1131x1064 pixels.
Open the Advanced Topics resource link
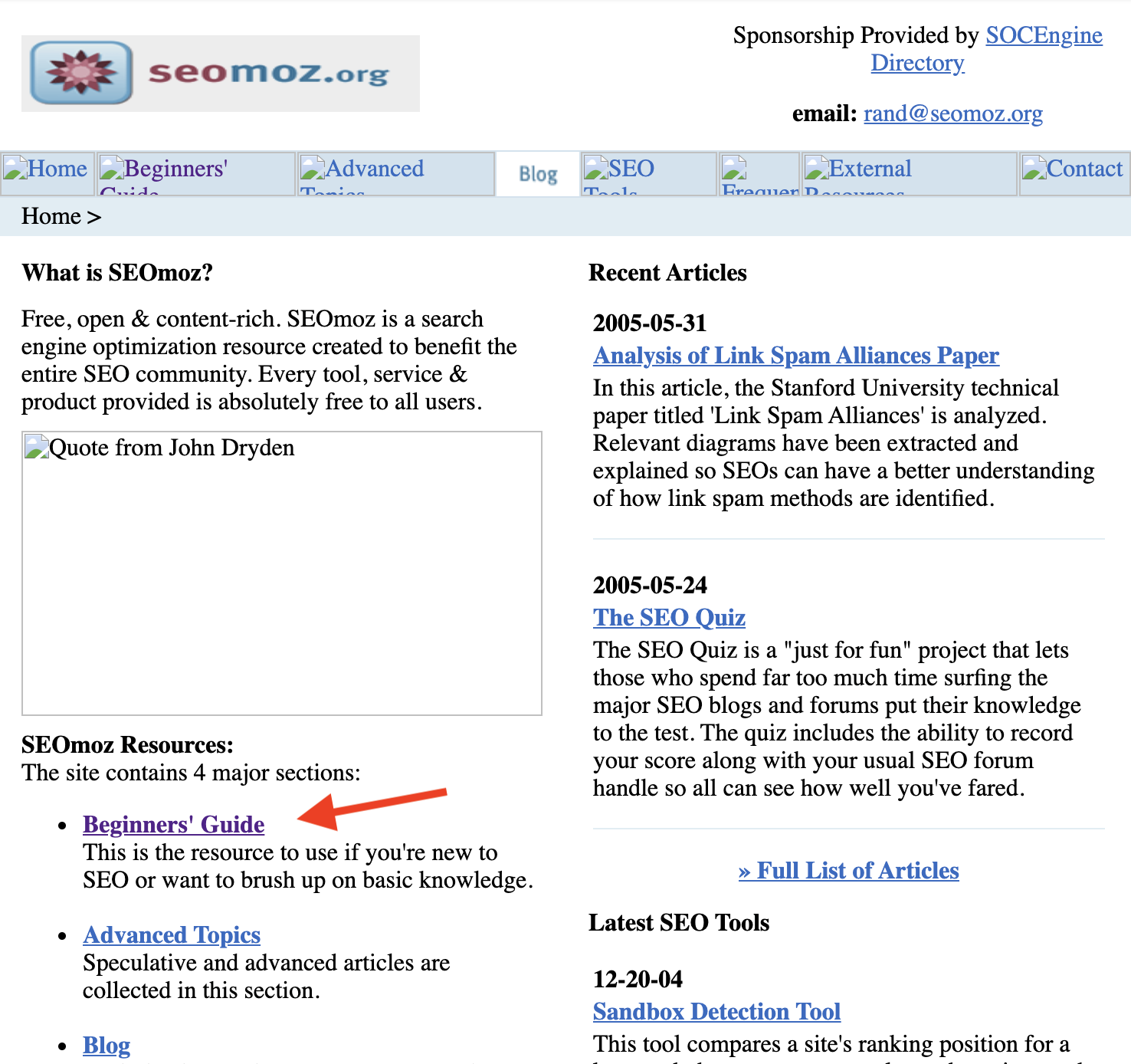[172, 934]
